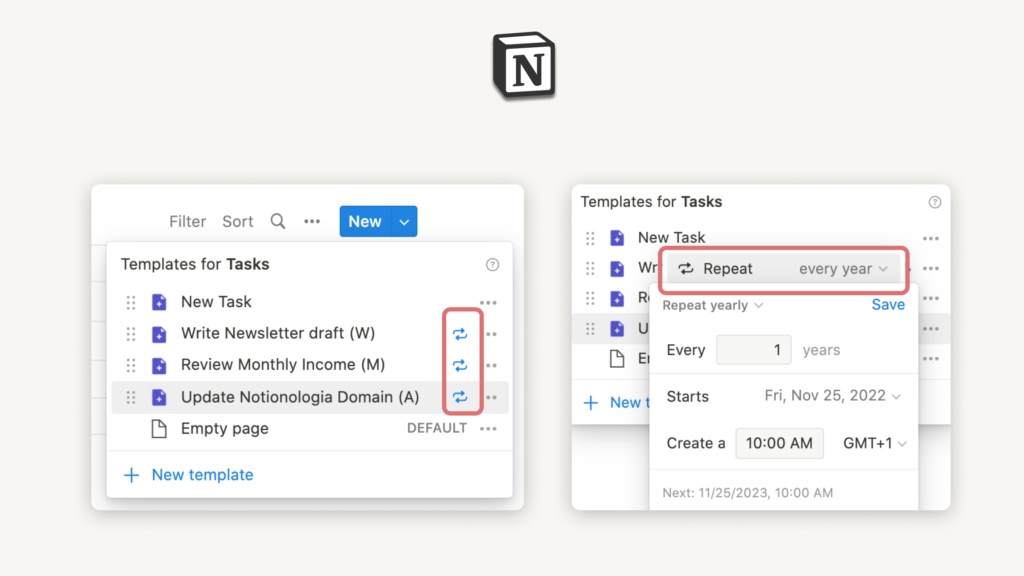Click the blank page icon of Empty page
1024x576 pixels.
coord(159,428)
